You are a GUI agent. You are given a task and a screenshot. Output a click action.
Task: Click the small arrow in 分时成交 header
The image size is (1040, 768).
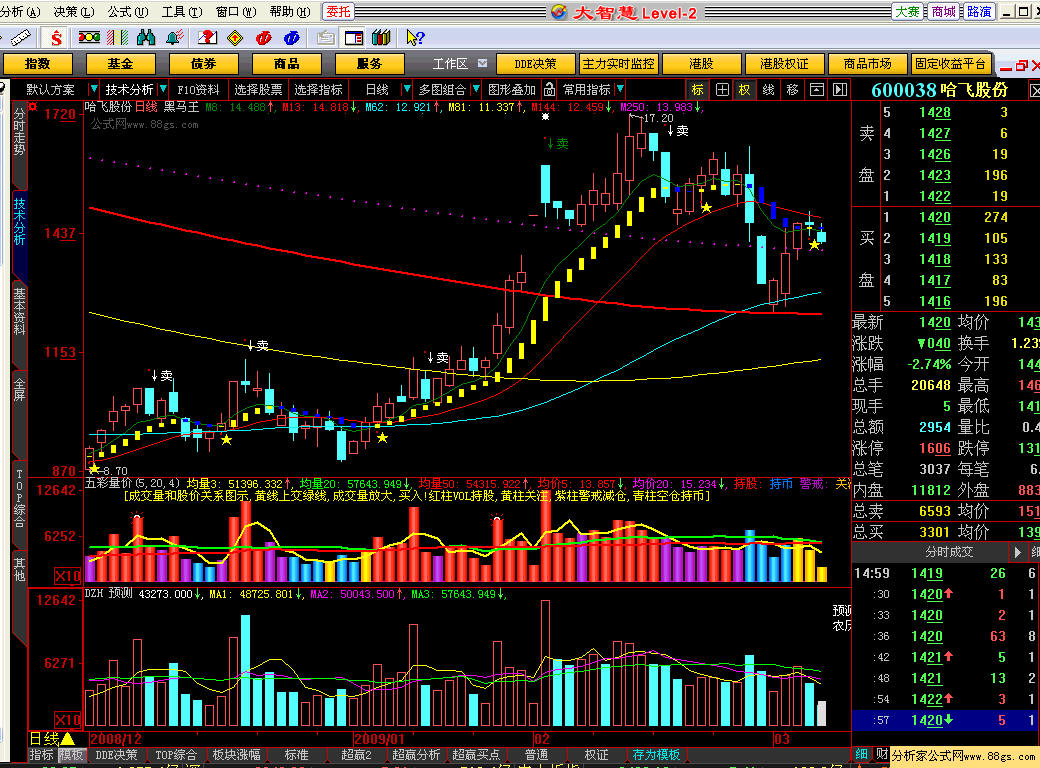click(1017, 552)
